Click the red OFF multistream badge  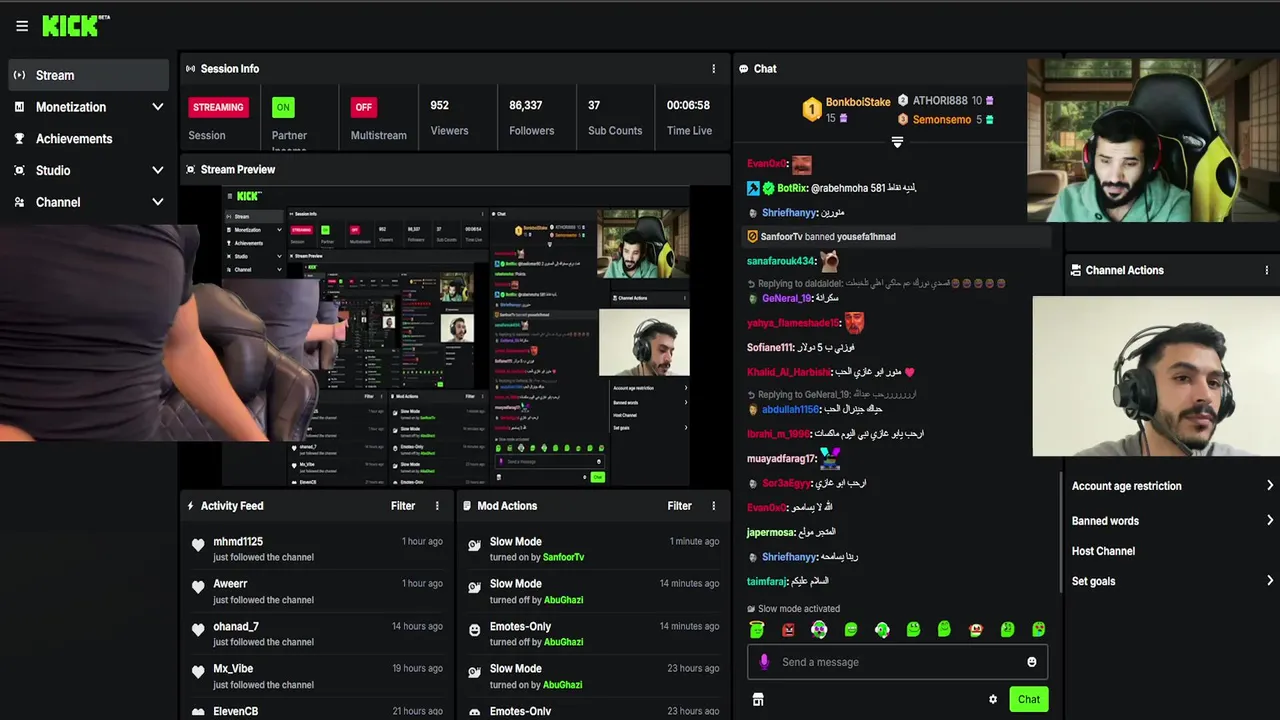364,107
